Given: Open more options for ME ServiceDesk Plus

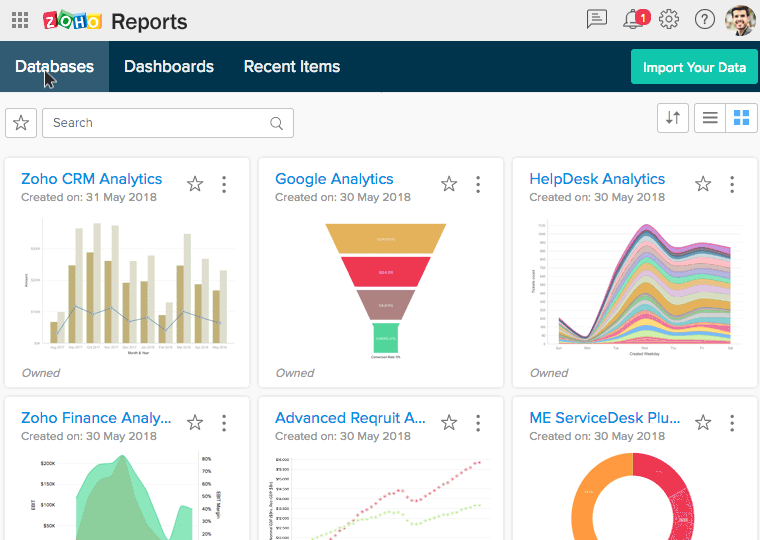Looking at the screenshot, I should point(732,423).
